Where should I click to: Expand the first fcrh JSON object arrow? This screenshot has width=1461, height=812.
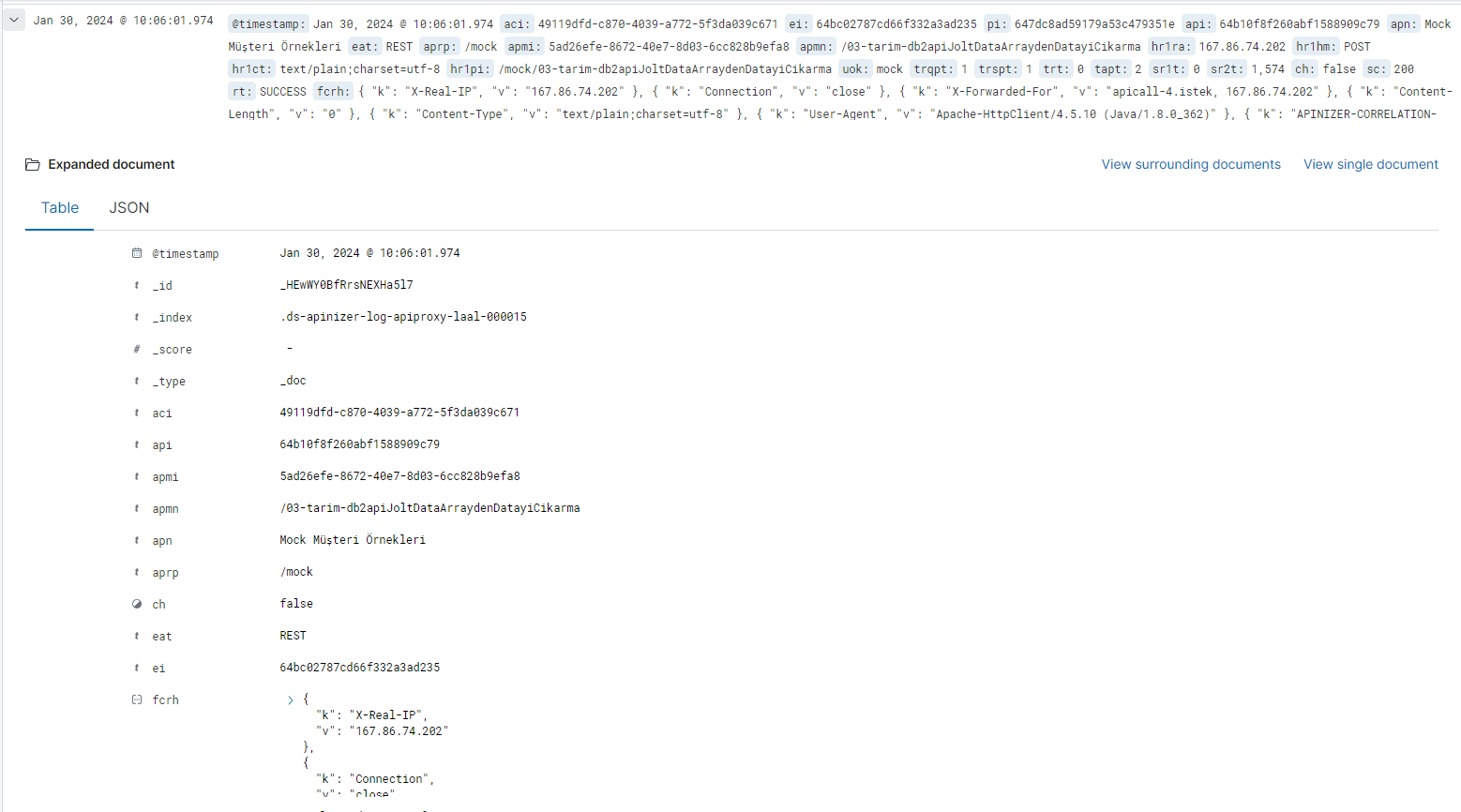pos(291,700)
